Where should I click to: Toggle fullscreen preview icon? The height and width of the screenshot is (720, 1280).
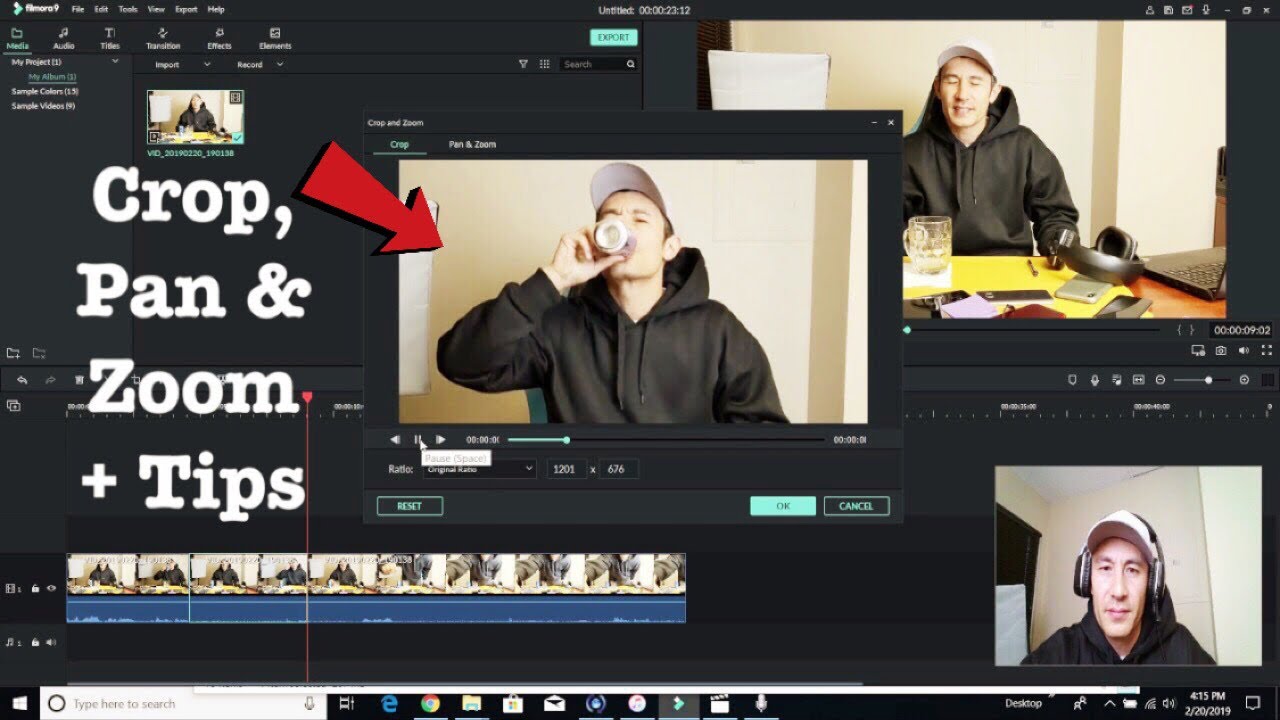pos(1267,351)
